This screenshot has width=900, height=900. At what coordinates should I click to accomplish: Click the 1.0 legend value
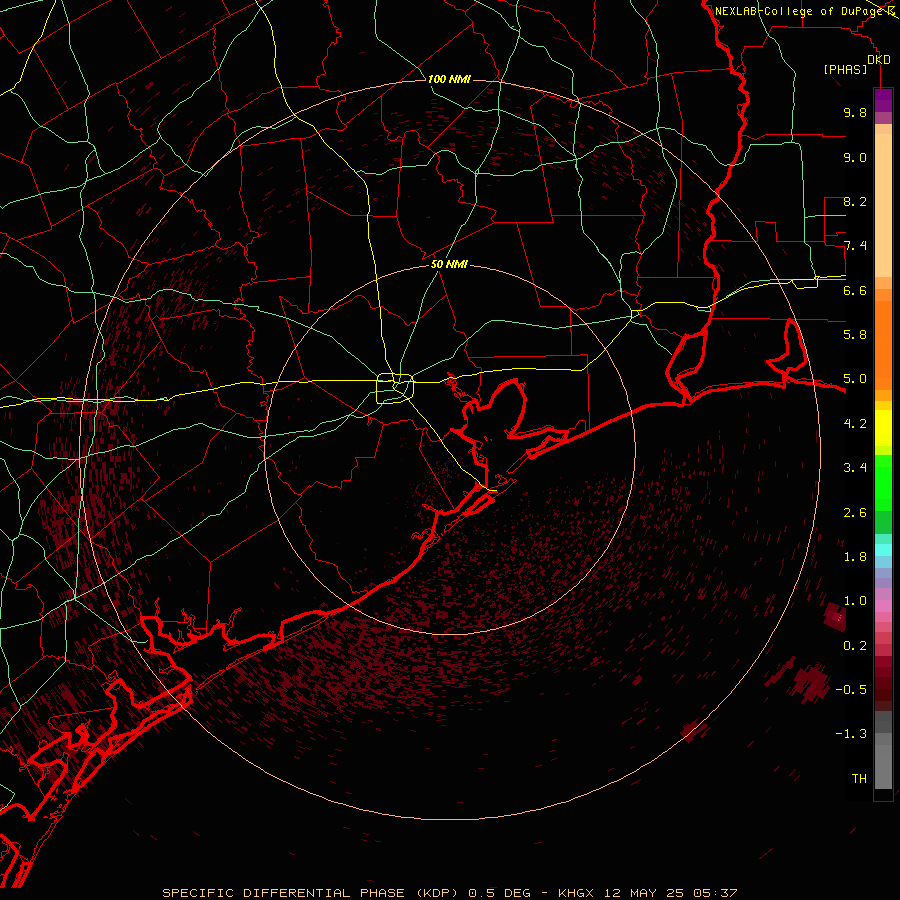click(855, 601)
